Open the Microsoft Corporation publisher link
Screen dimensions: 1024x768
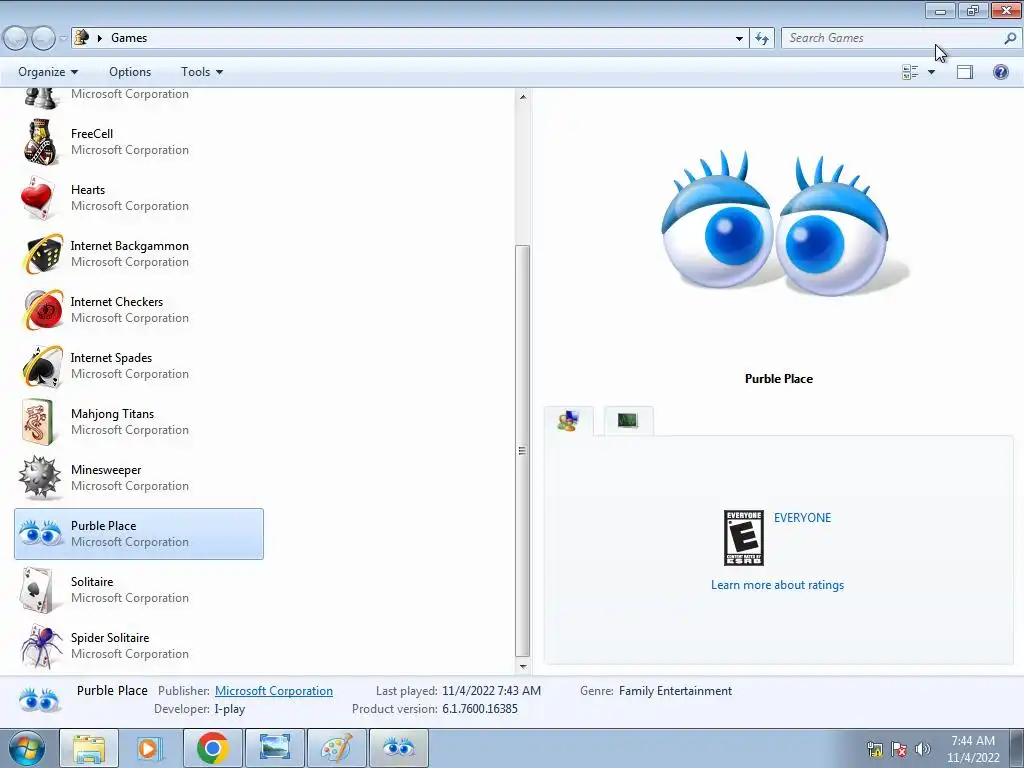274,691
